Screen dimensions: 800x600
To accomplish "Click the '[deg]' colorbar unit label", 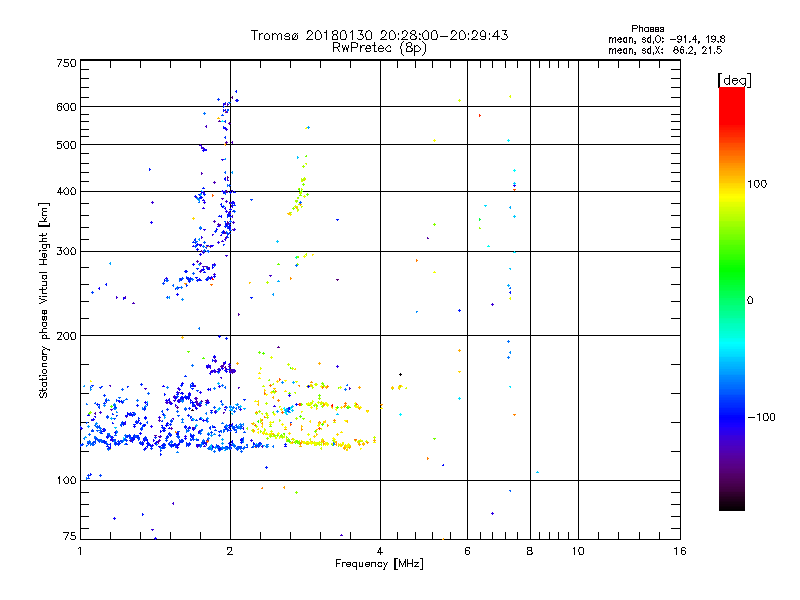I will pos(734,80).
